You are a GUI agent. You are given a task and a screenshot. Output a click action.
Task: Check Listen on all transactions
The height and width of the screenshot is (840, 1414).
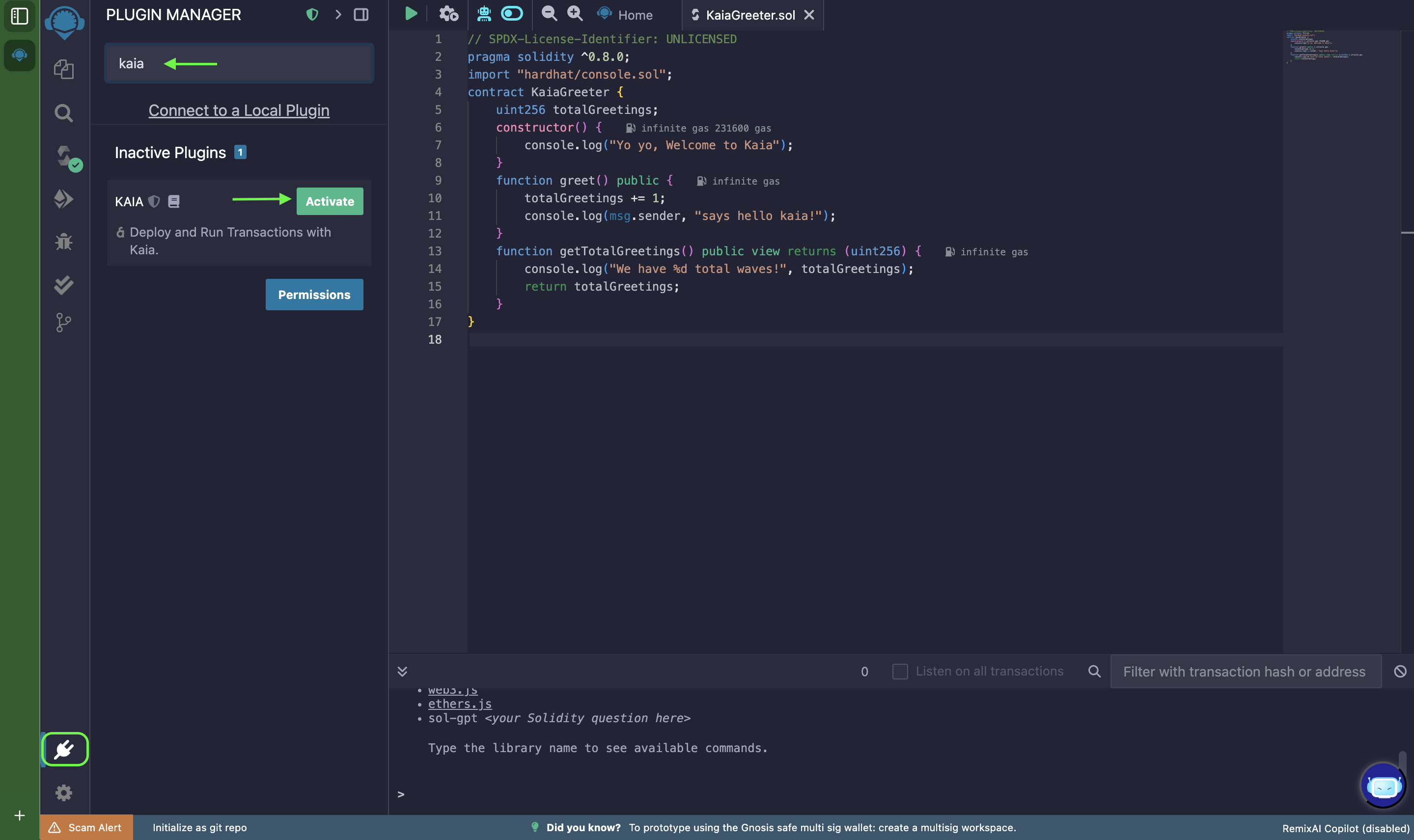click(900, 671)
